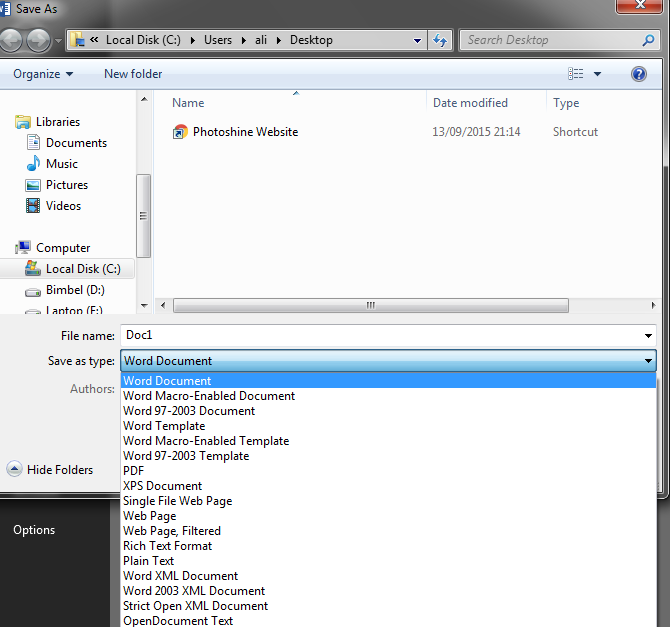Choose XPS Document option
Image resolution: width=670 pixels, height=627 pixels.
coord(388,486)
